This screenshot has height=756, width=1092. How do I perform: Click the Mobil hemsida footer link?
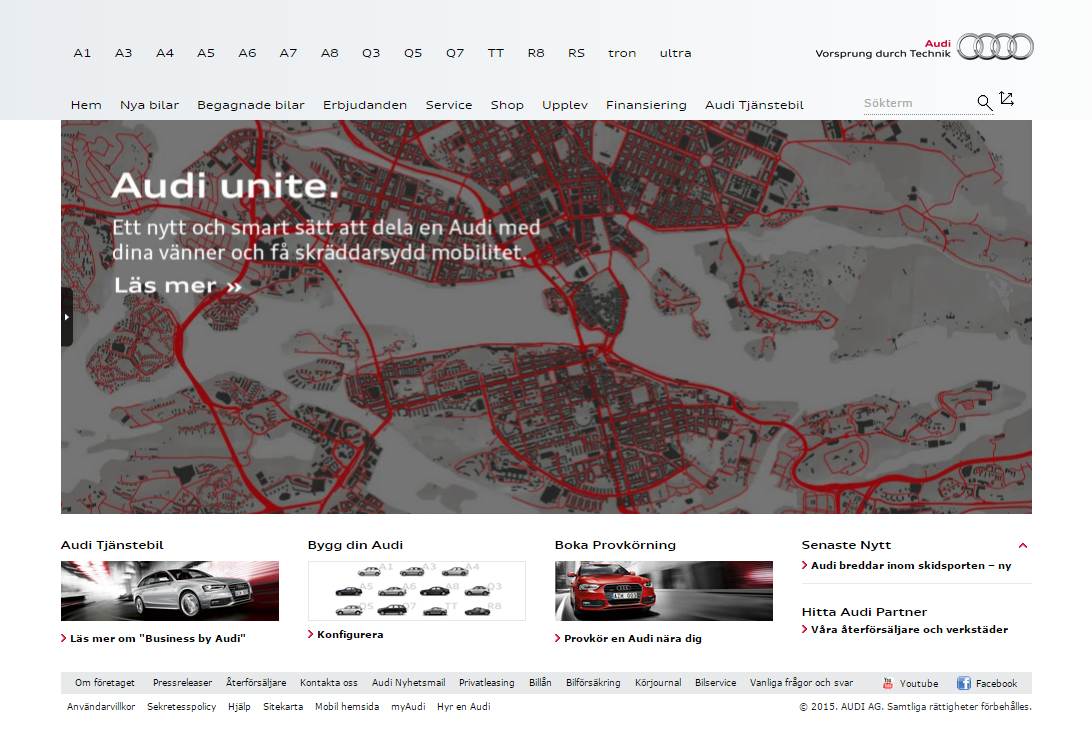point(347,707)
